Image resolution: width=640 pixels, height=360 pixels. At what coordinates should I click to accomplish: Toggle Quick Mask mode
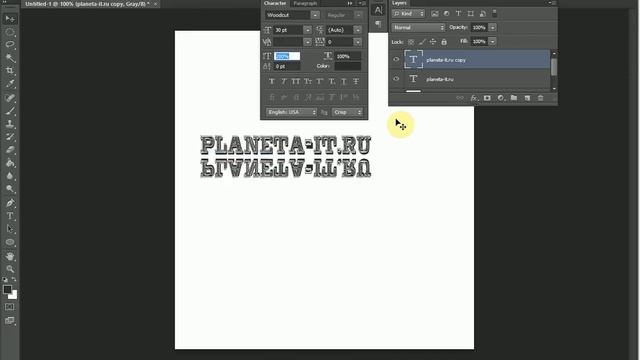(x=10, y=307)
